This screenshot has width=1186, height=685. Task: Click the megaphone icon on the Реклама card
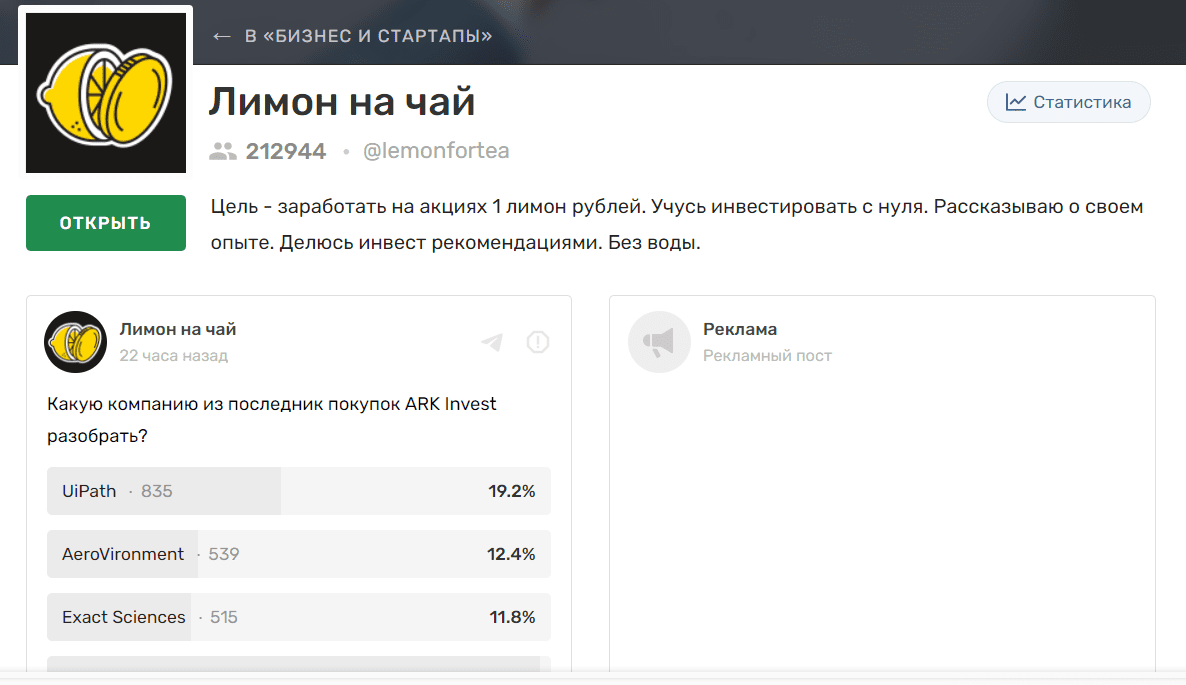coord(659,341)
